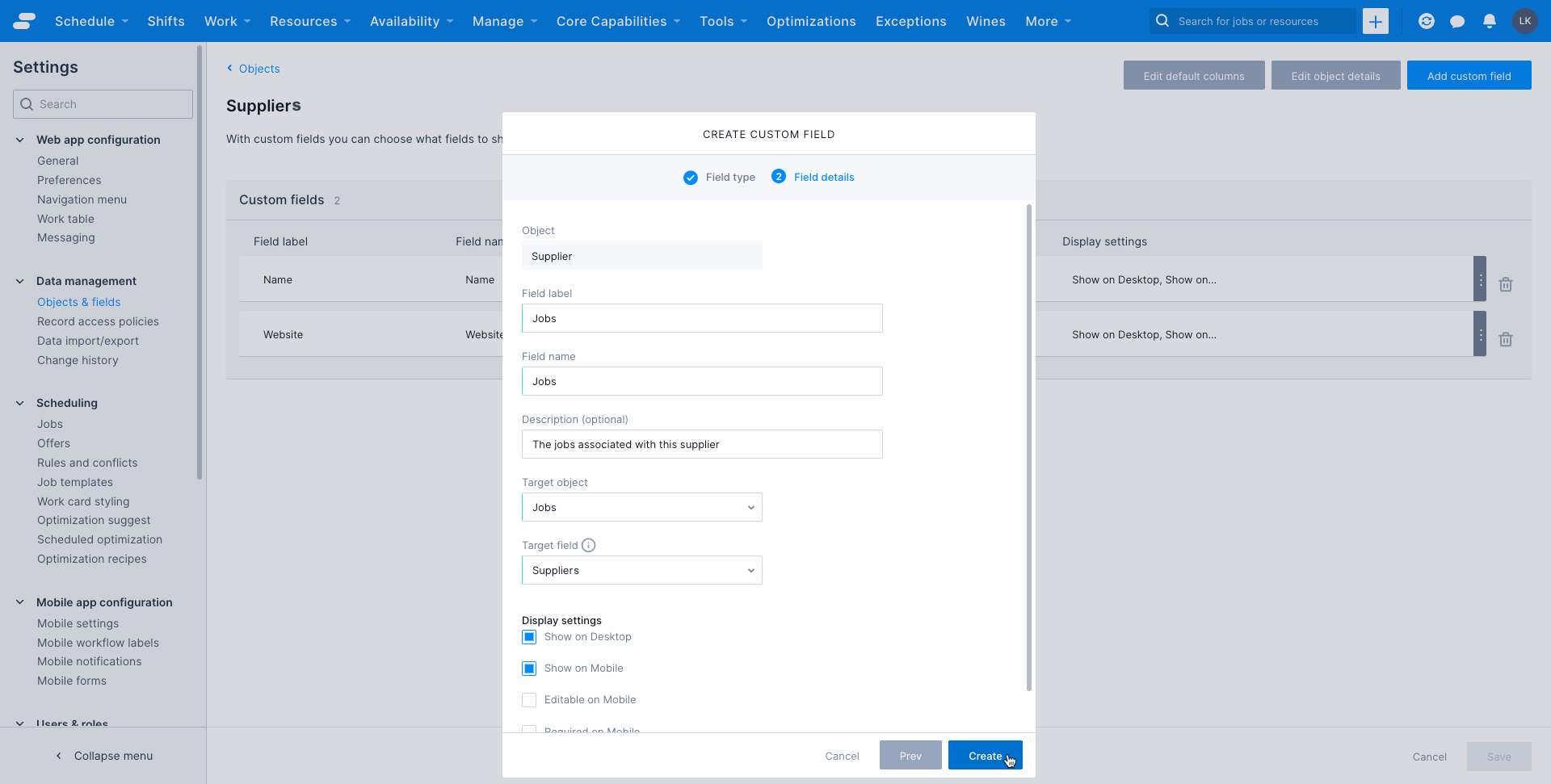Uncheck Show on Desktop
1551x784 pixels.
point(529,637)
